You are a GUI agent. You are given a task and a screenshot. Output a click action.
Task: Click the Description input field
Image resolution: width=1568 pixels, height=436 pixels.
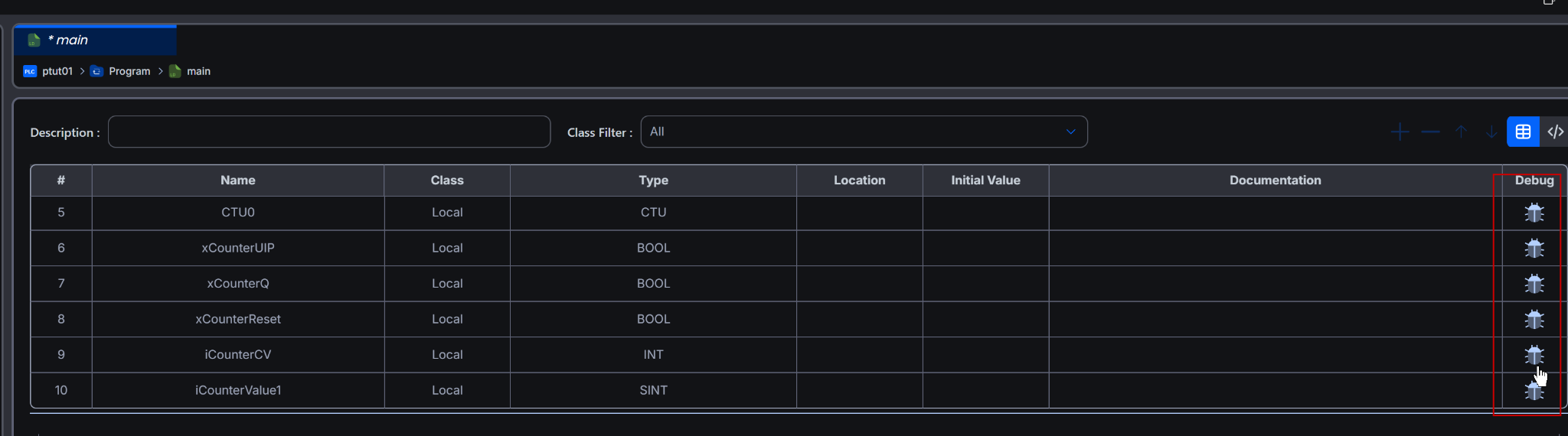click(x=329, y=132)
